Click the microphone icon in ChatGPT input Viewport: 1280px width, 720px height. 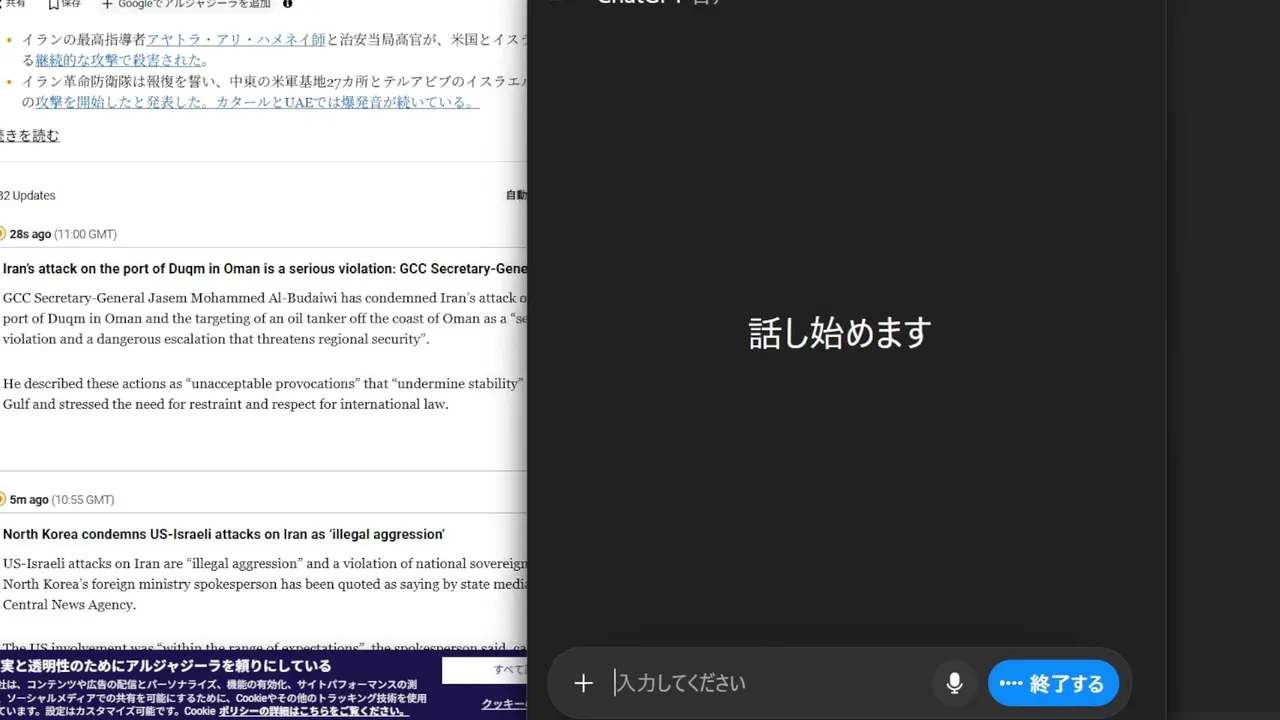954,683
